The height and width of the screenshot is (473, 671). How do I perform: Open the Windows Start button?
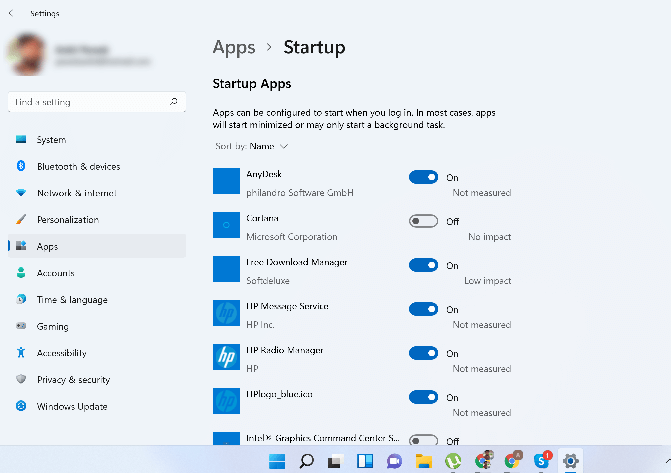[277, 461]
